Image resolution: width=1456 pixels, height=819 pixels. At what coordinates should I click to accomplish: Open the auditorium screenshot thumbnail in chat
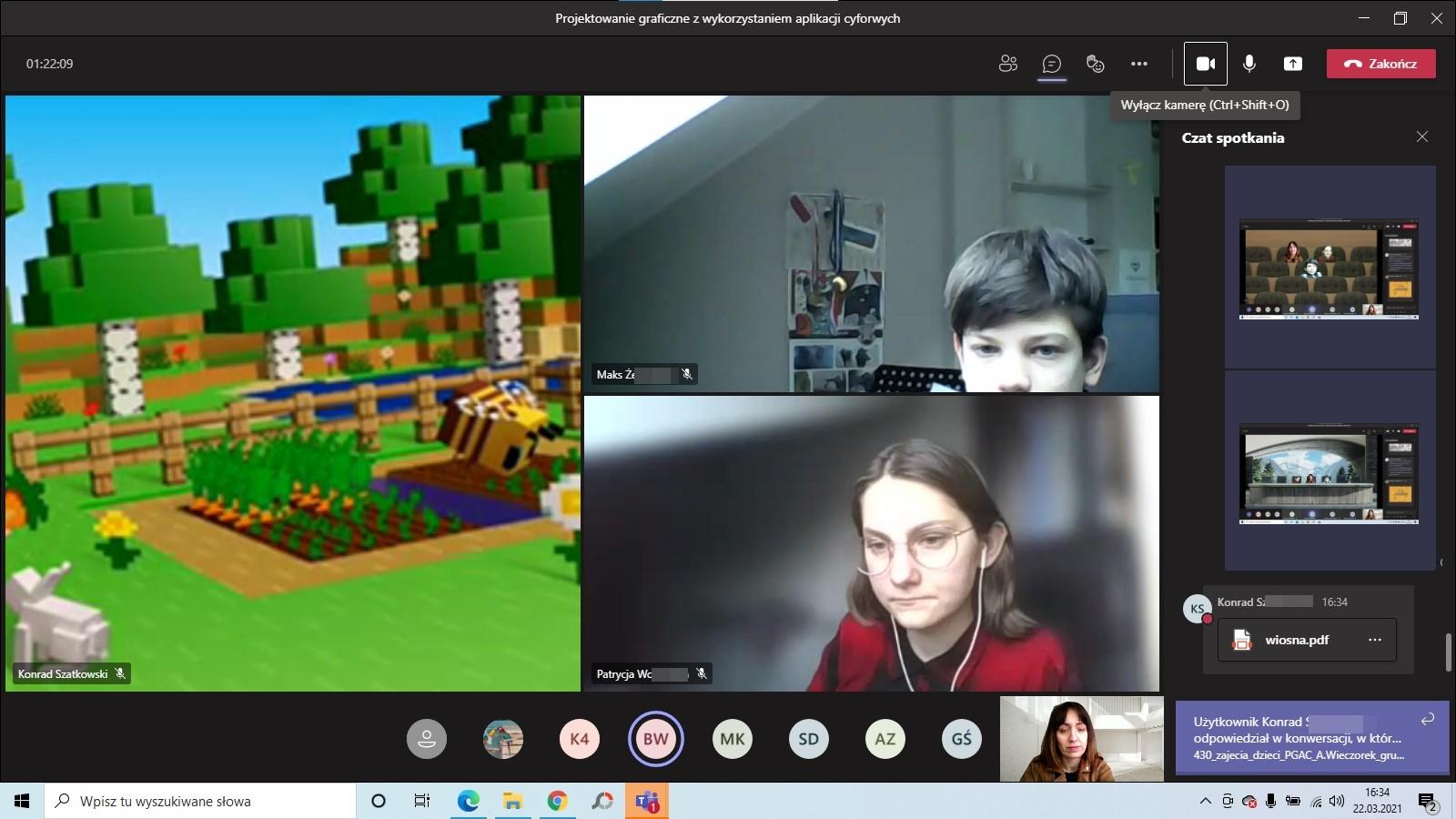tap(1330, 268)
